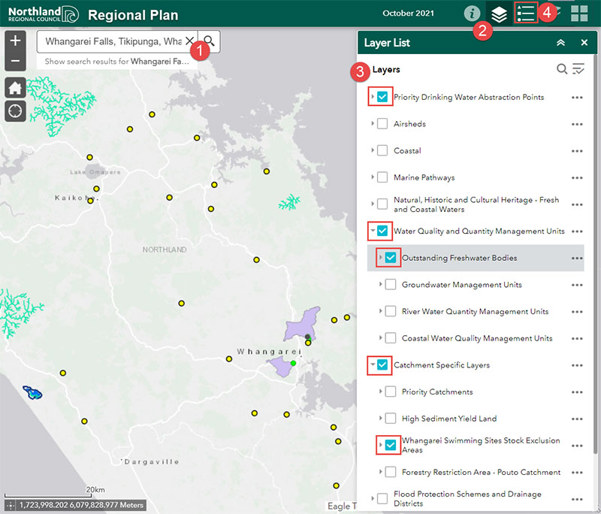Screen dimensions: 601x514
Task: Zoom in on the map
Action: (x=15, y=40)
